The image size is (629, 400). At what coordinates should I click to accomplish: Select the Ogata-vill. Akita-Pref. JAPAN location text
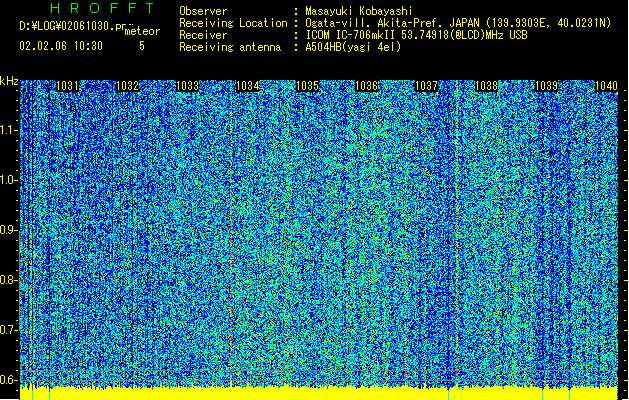click(458, 23)
